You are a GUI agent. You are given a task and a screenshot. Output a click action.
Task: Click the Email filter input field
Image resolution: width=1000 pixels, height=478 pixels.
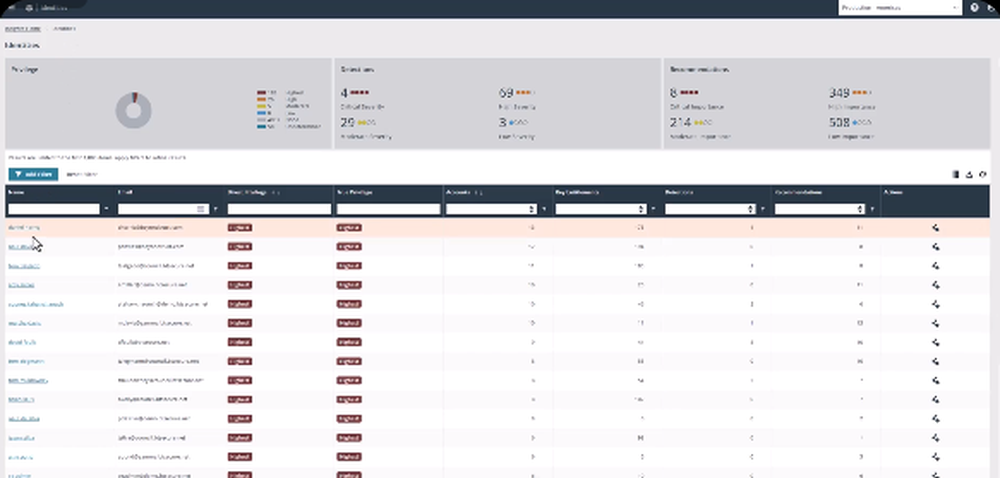point(163,209)
